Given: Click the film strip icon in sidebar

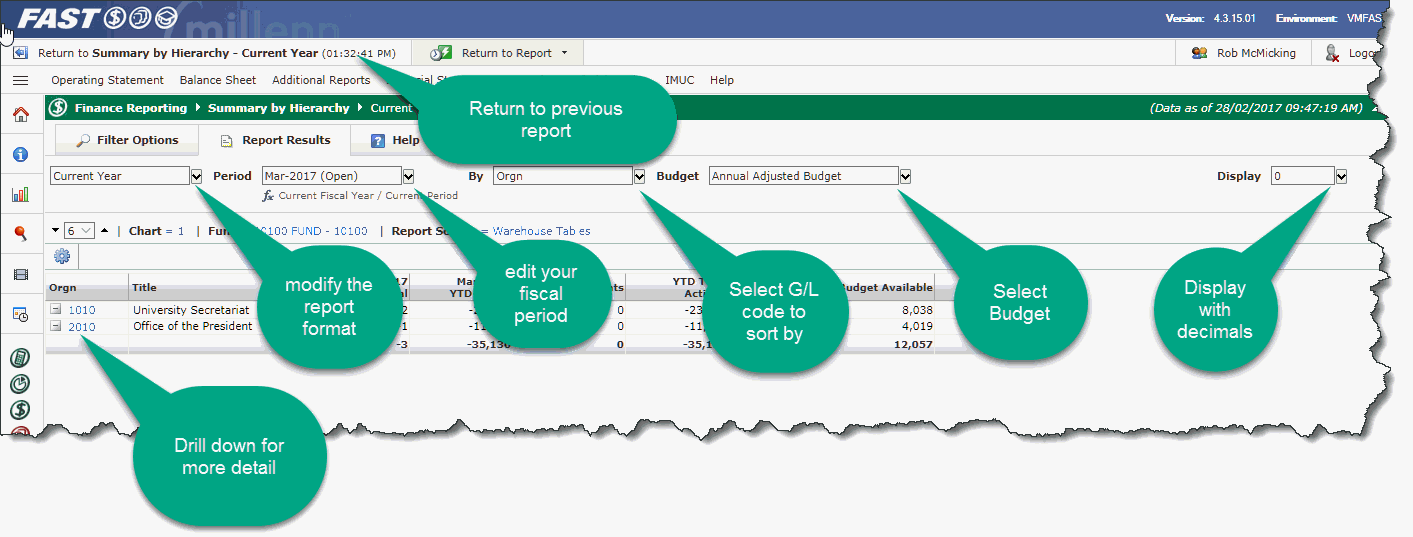Looking at the screenshot, I should tap(20, 274).
